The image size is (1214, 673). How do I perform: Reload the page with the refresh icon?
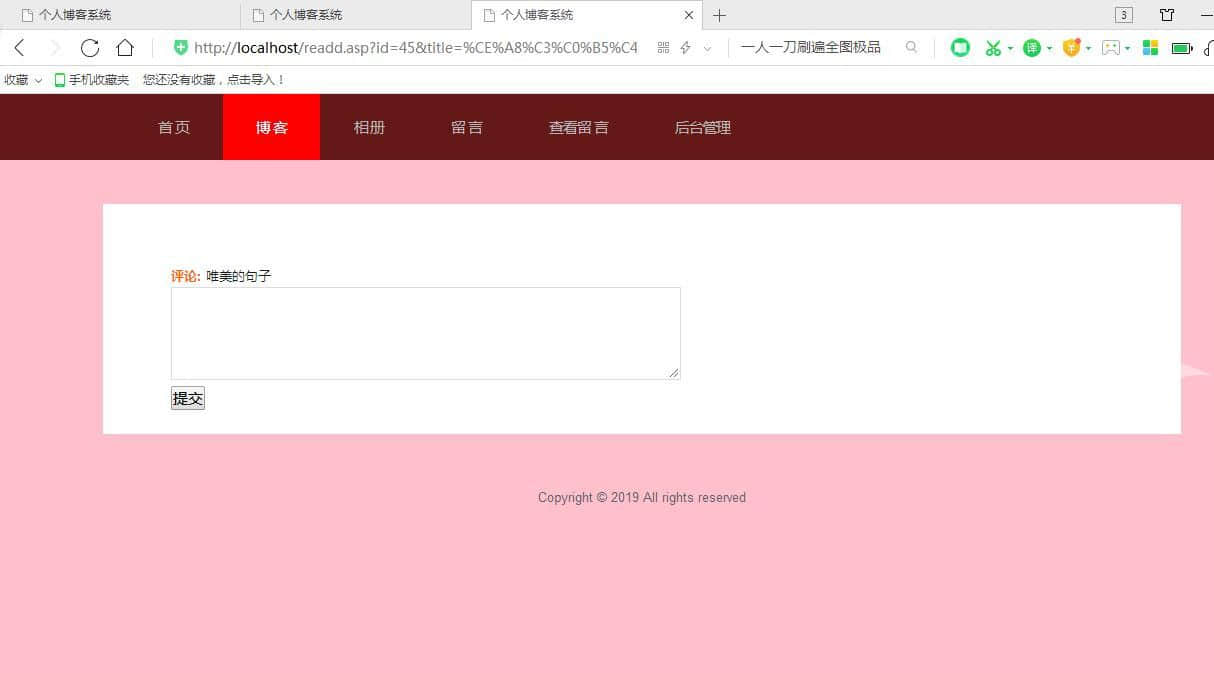pos(90,48)
